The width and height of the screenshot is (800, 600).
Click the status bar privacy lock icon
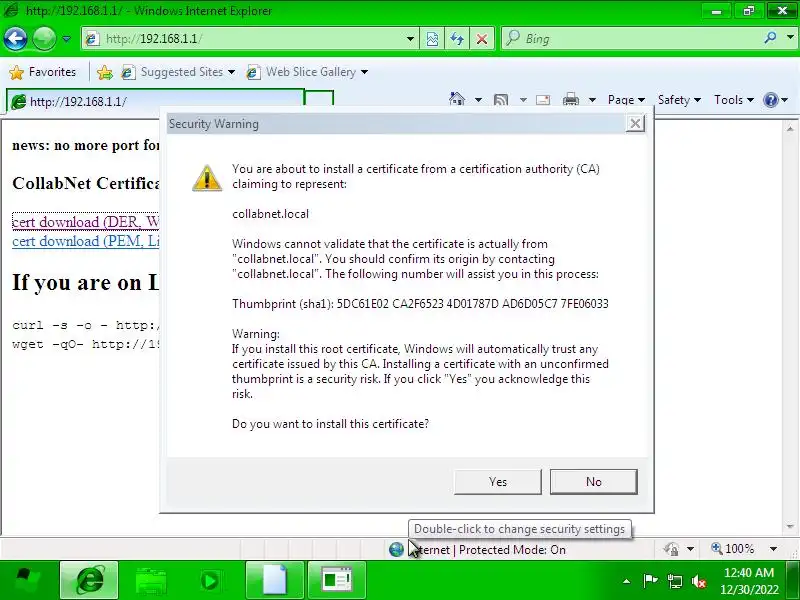point(671,549)
